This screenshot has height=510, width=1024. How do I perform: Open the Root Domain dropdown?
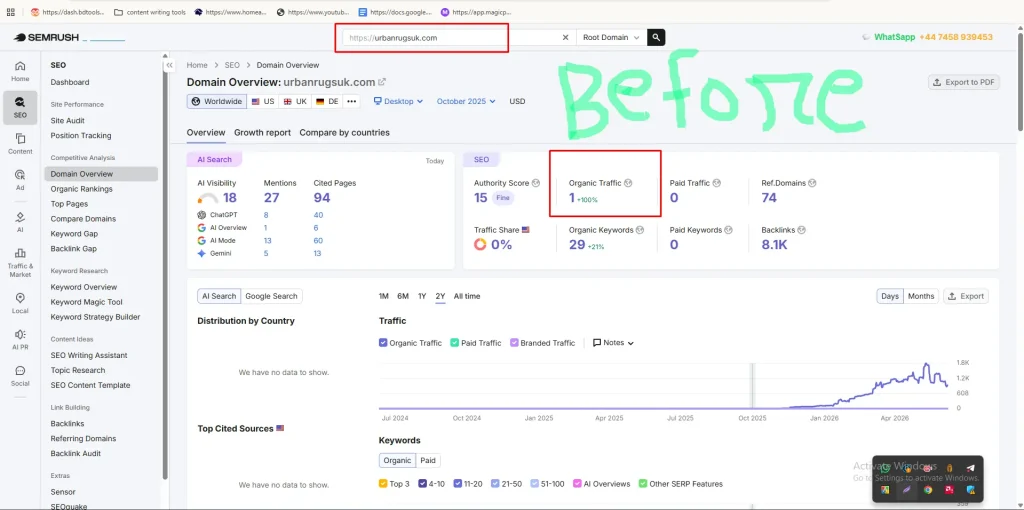611,38
